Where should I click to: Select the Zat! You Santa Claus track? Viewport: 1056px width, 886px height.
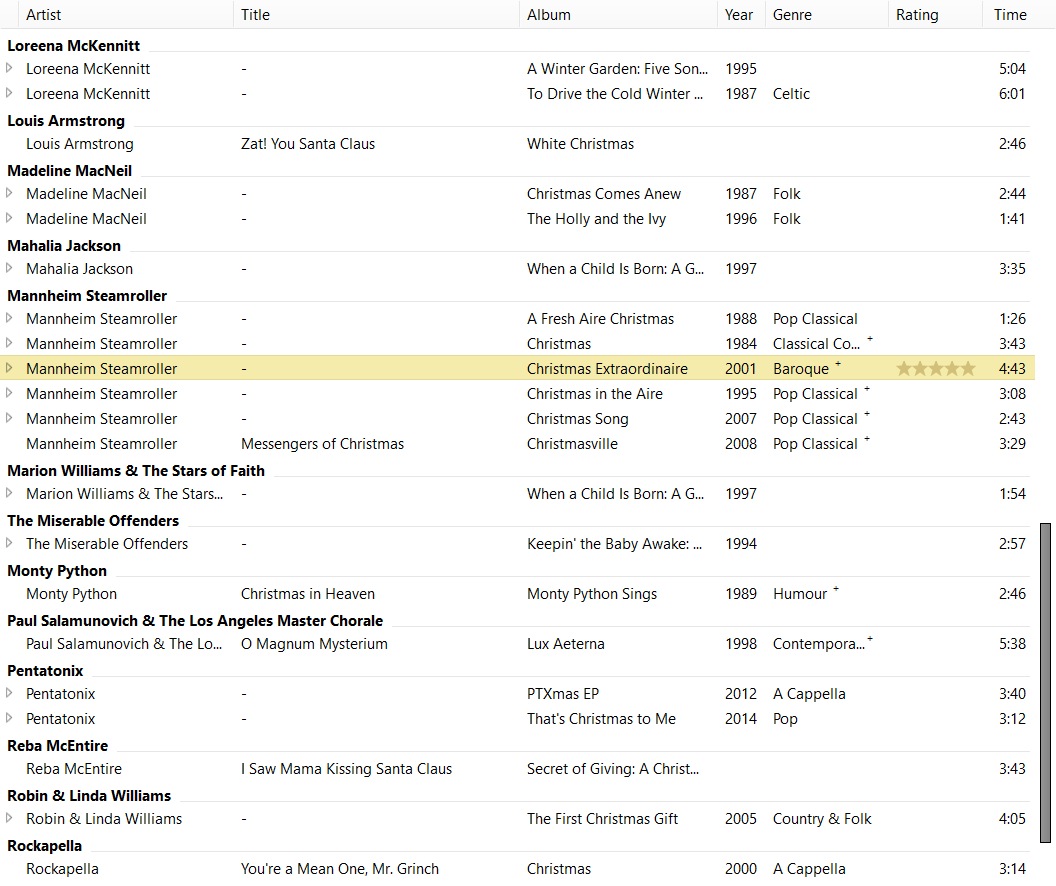click(x=308, y=144)
